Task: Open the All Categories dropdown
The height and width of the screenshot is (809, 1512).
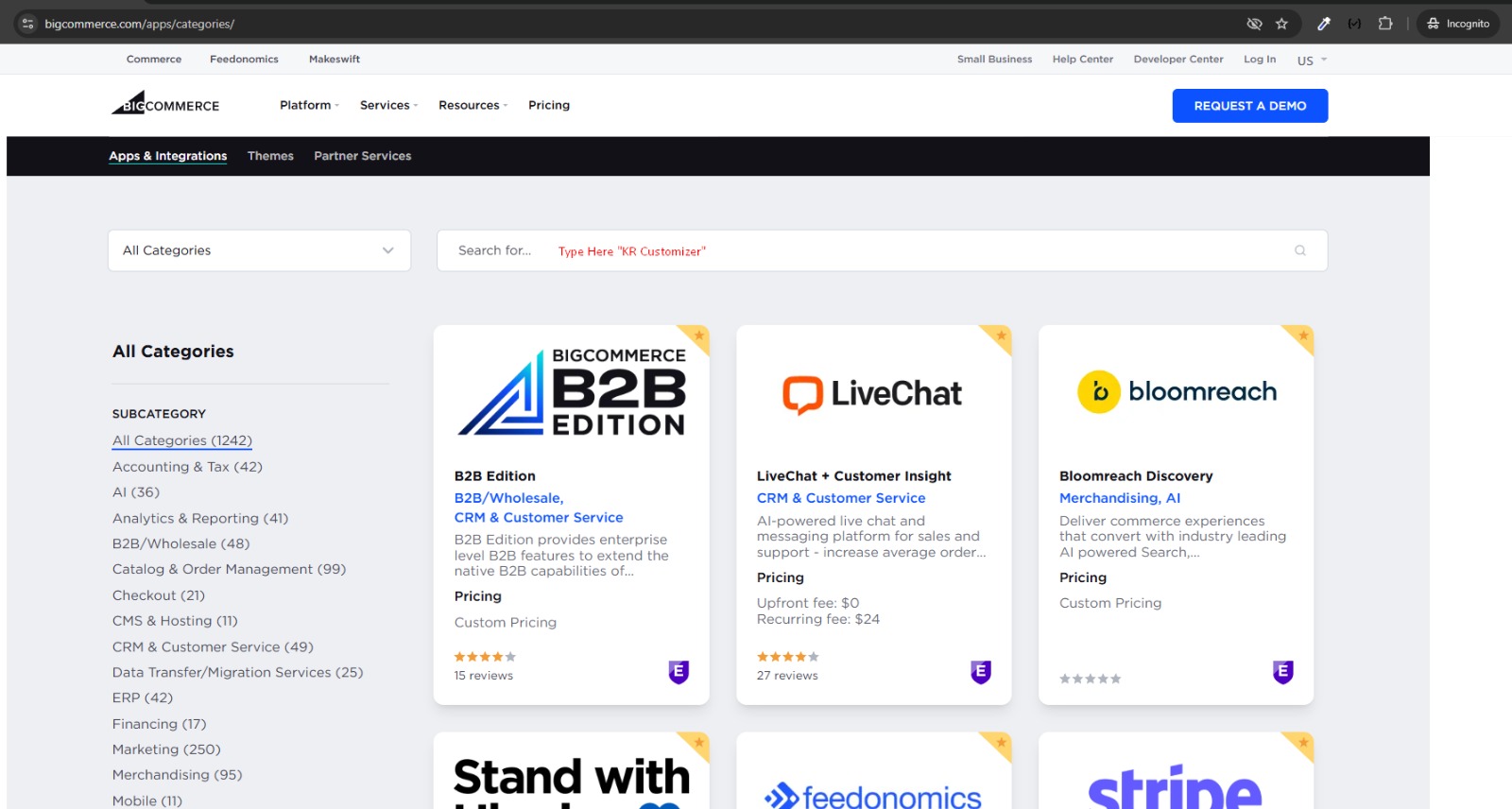Action: (x=259, y=250)
